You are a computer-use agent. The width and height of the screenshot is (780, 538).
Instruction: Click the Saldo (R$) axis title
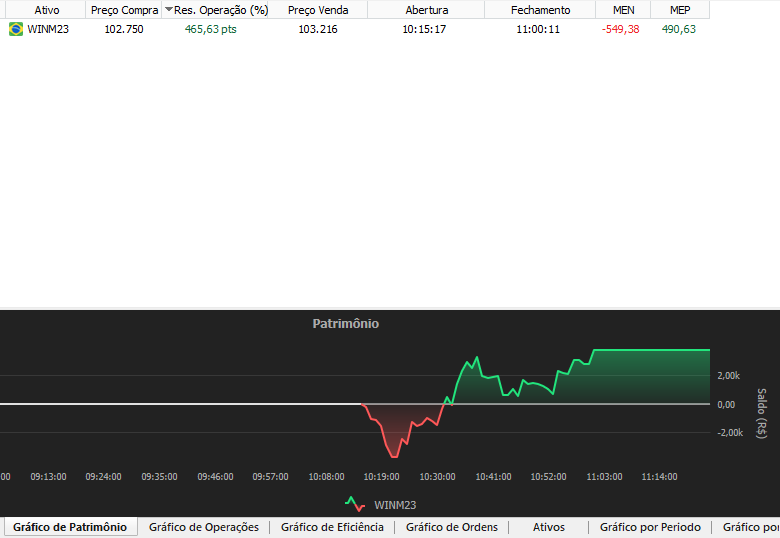[761, 414]
